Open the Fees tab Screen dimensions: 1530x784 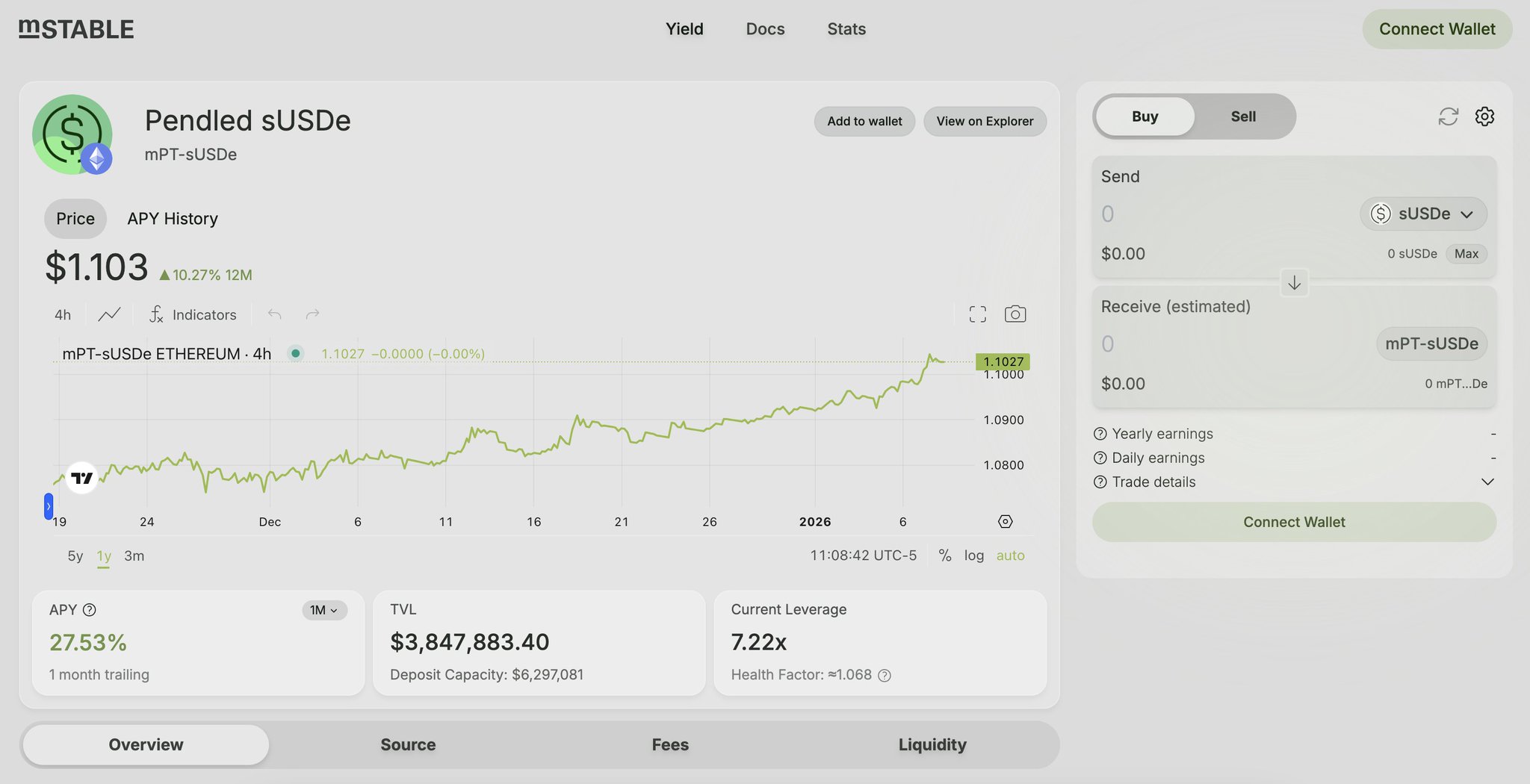(670, 744)
